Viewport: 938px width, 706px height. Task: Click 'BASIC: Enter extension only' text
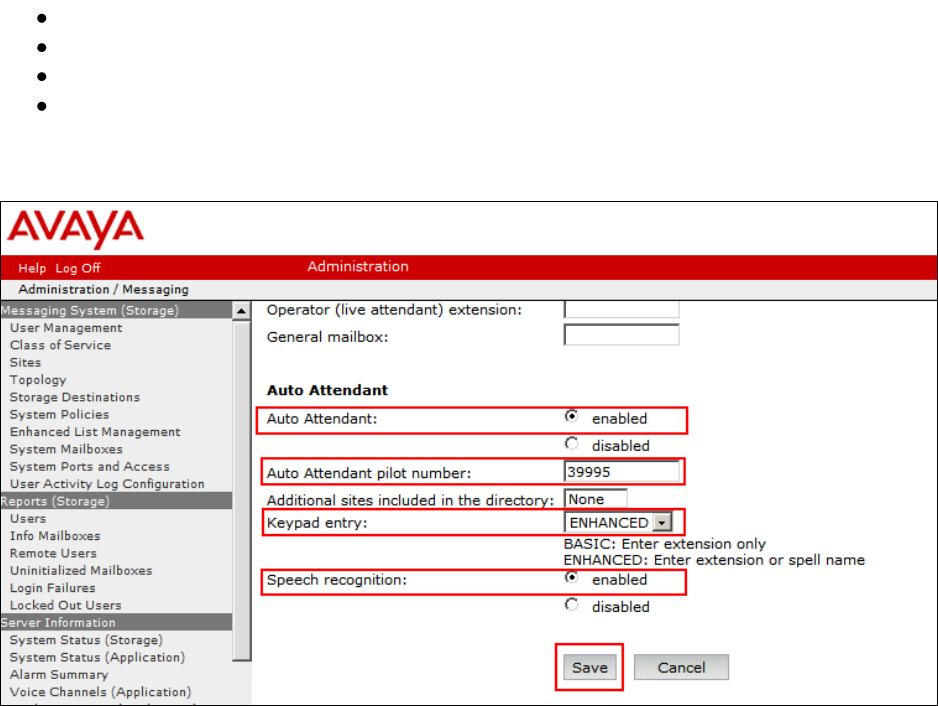pos(665,544)
